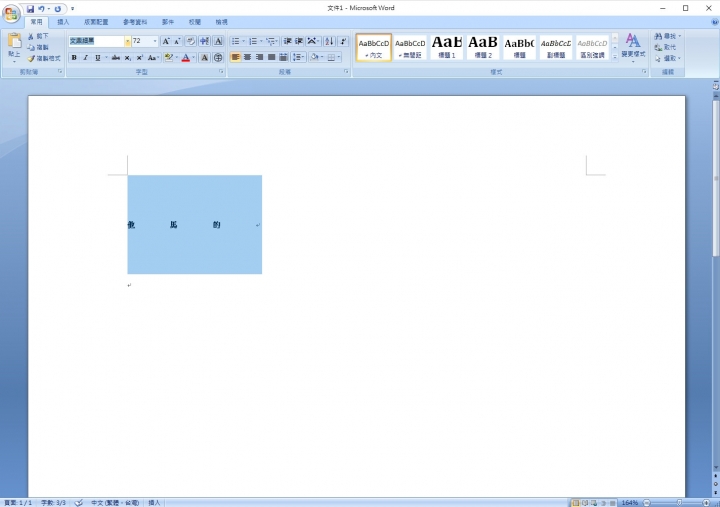Open Change Styles (變更樣式) menu
Image resolution: width=720 pixels, height=507 pixels.
pyautogui.click(x=633, y=47)
